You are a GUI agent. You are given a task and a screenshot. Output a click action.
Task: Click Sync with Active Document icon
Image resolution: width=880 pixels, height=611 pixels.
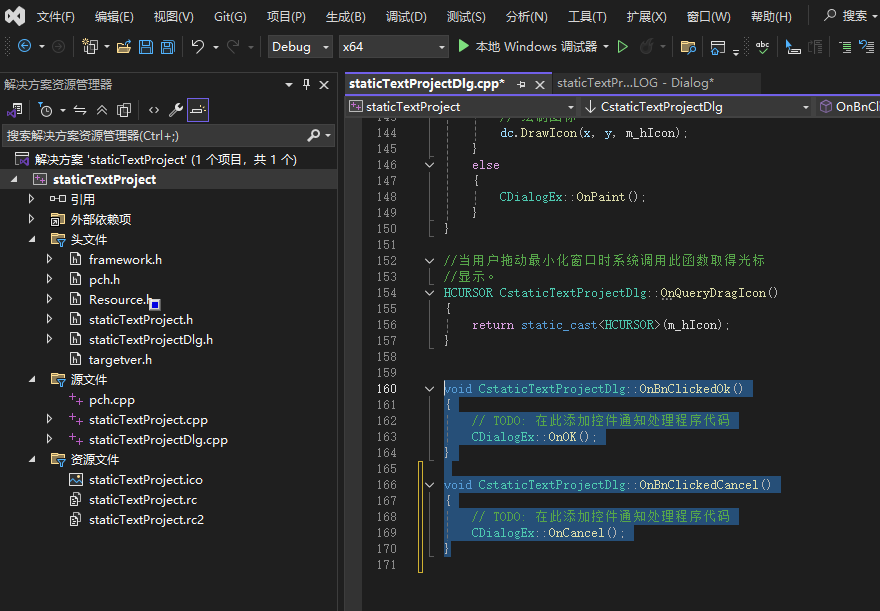tap(80, 110)
